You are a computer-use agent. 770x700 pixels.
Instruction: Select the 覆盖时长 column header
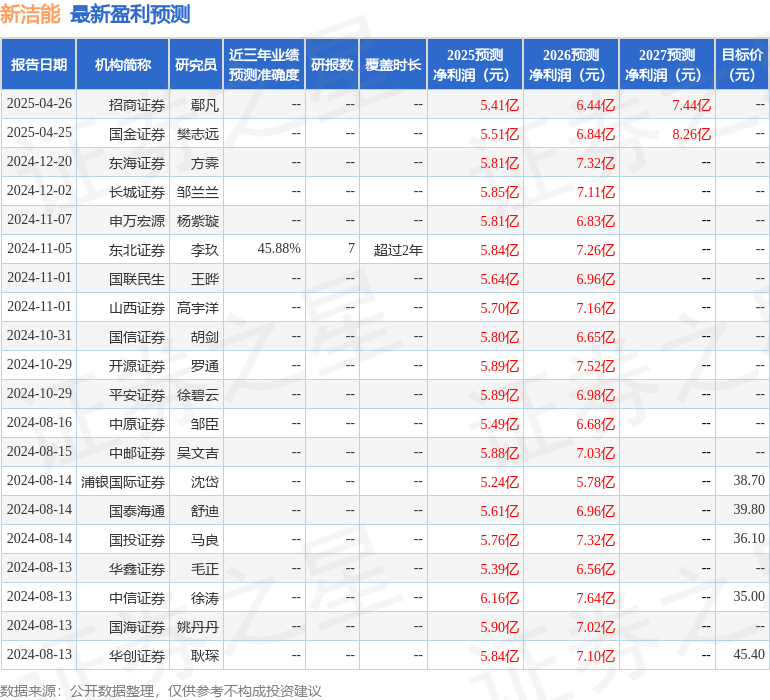click(x=393, y=65)
